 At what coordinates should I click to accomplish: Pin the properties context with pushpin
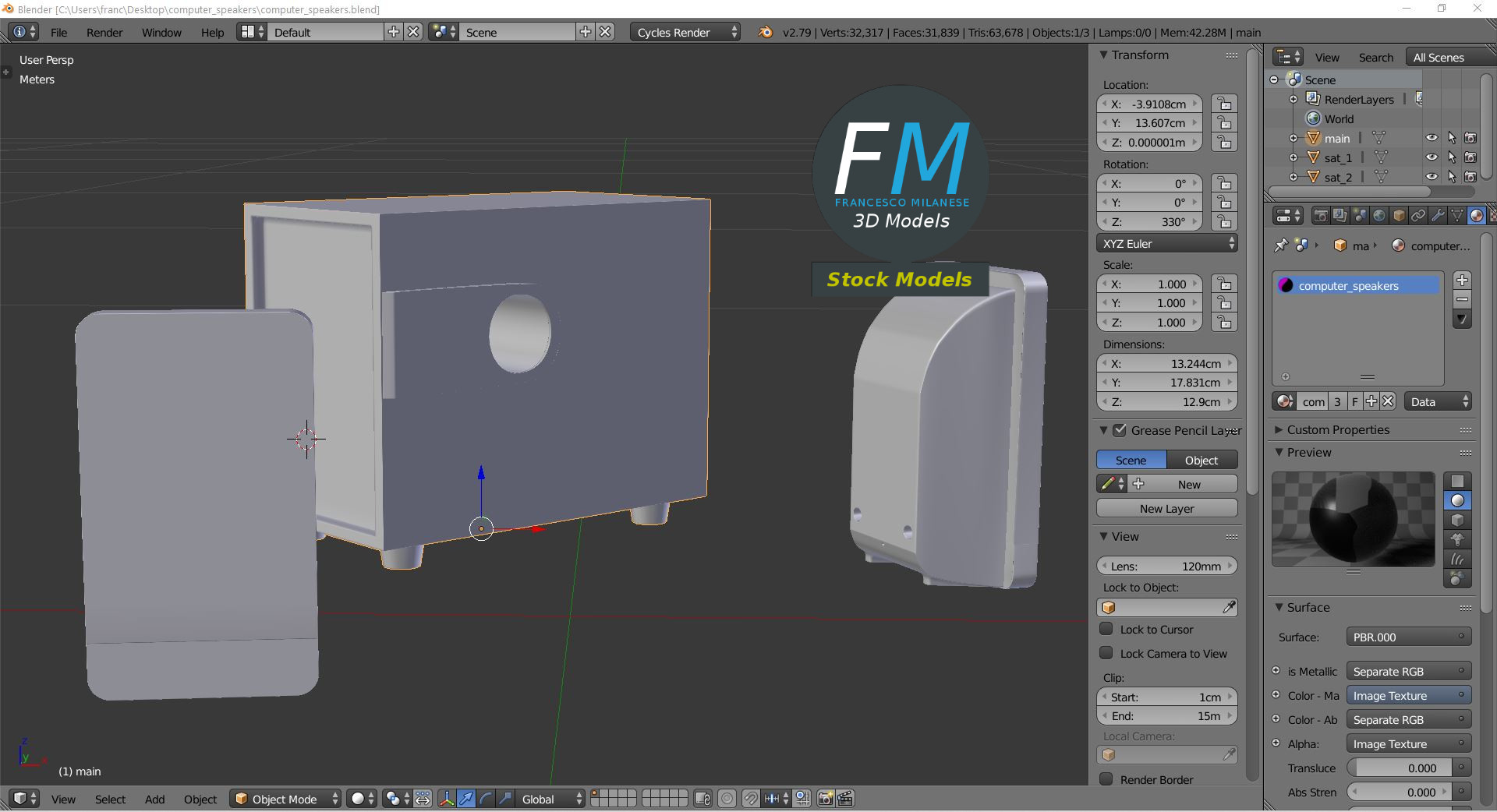(x=1280, y=245)
